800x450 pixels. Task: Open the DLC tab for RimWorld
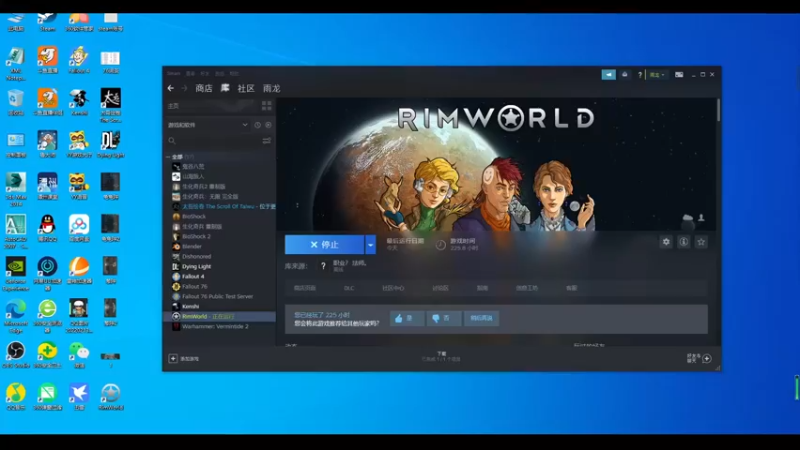(349, 288)
